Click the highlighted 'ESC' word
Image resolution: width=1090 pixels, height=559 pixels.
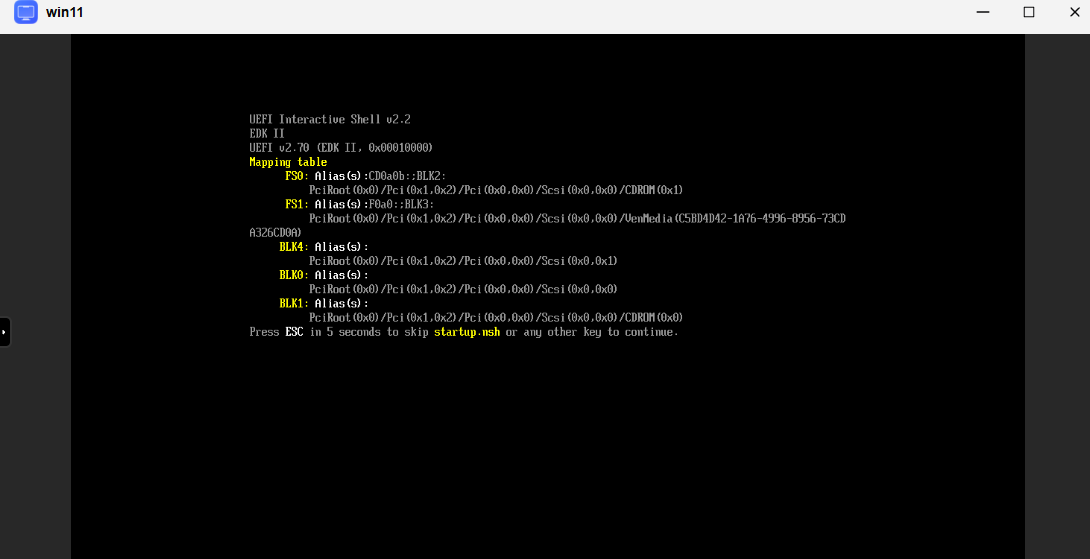(x=294, y=332)
